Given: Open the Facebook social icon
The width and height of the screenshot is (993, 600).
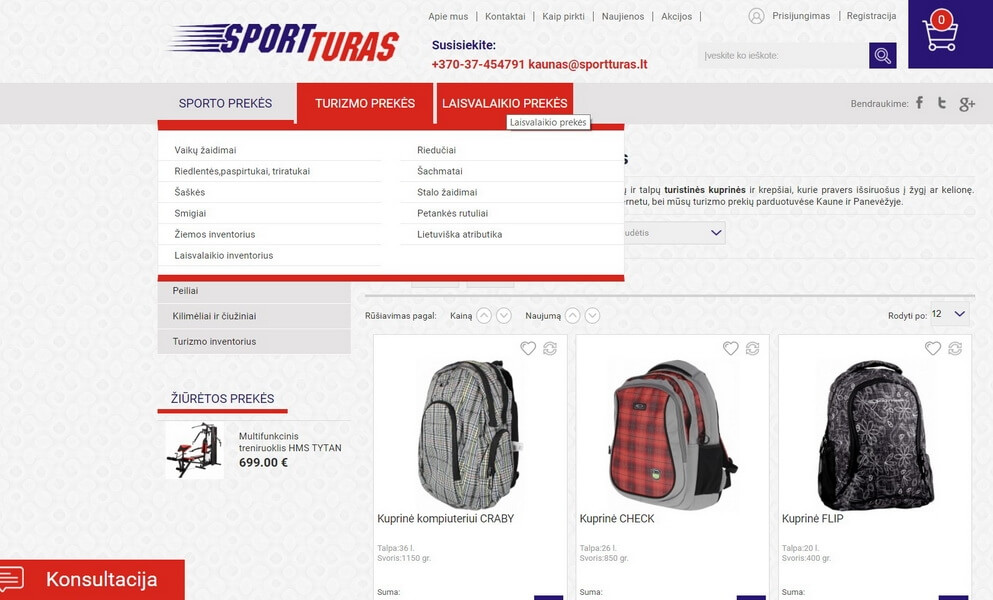Looking at the screenshot, I should click(920, 103).
